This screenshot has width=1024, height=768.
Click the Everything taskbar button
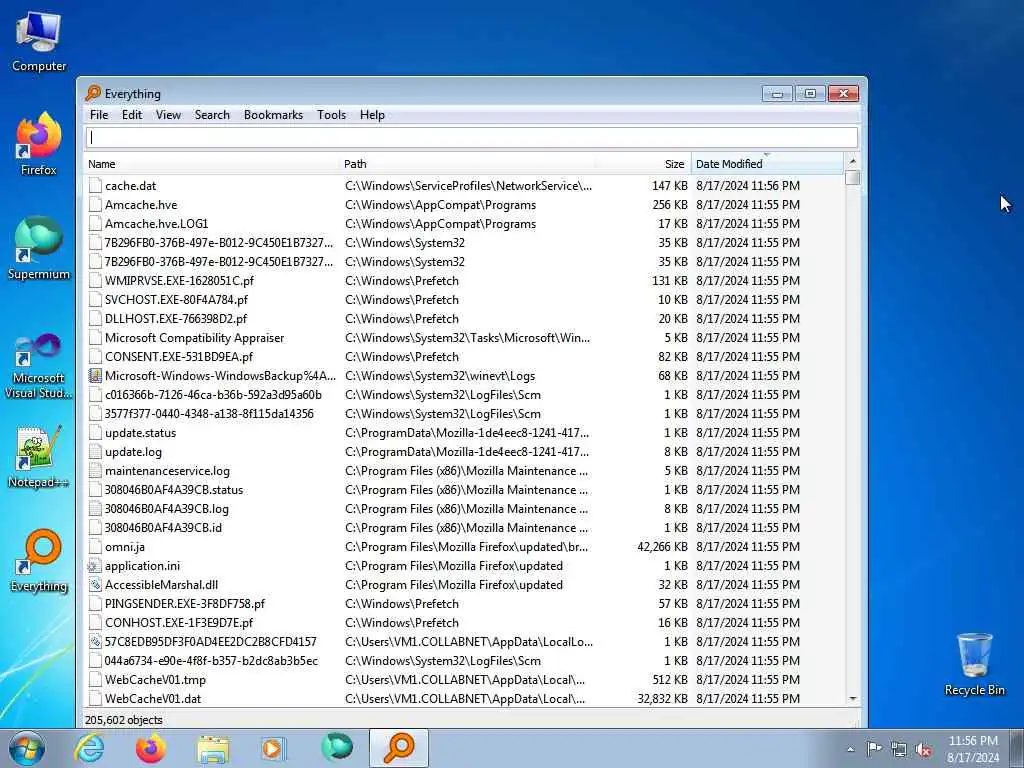click(x=399, y=748)
